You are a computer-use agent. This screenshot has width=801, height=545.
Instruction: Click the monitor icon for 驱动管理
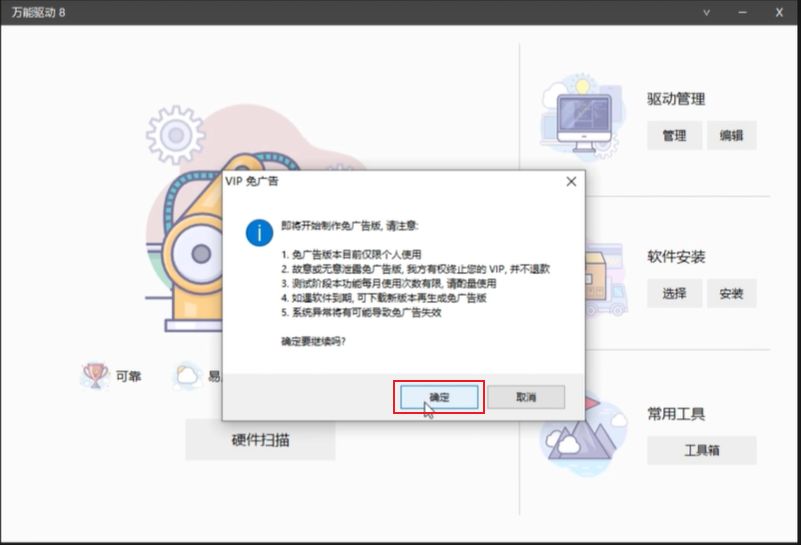click(x=582, y=119)
